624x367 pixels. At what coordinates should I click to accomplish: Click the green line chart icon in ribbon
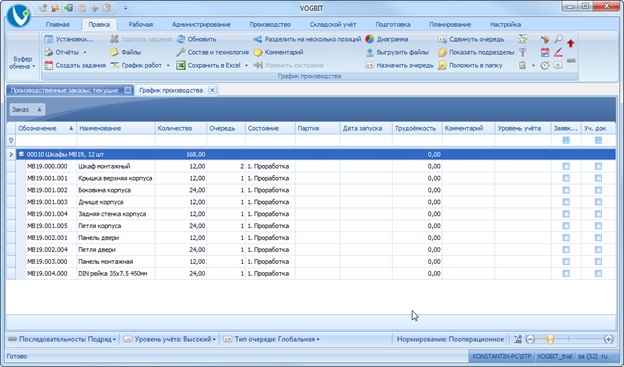523,39
